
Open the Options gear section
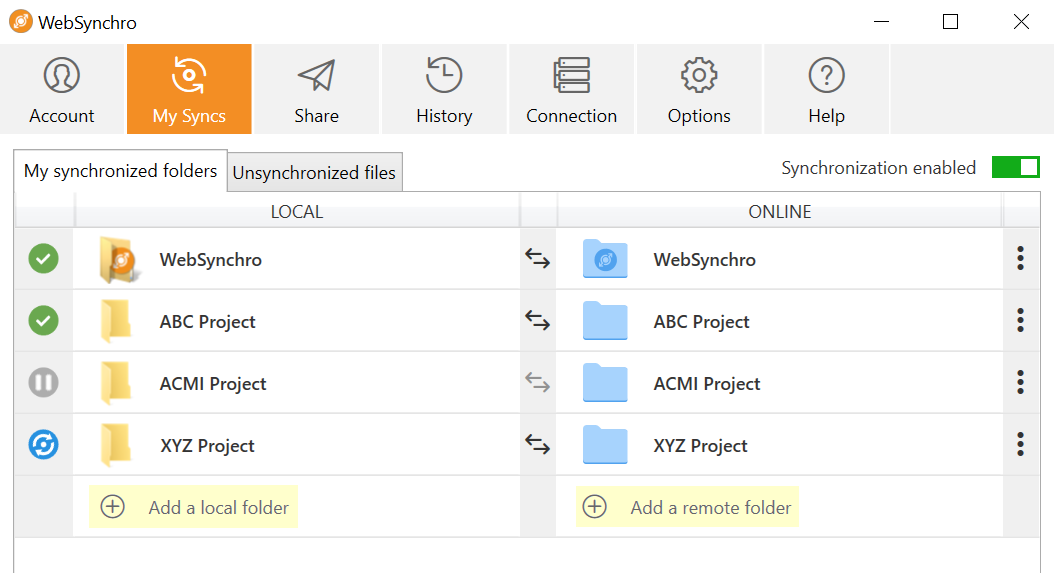point(699,89)
